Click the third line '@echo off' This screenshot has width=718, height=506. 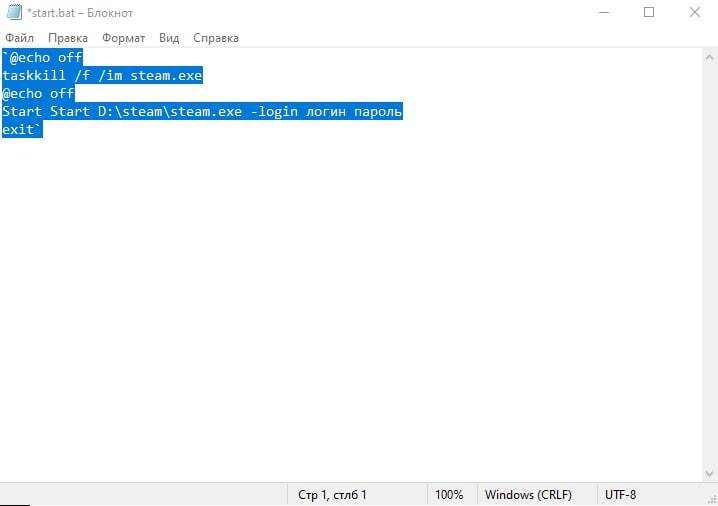point(38,93)
